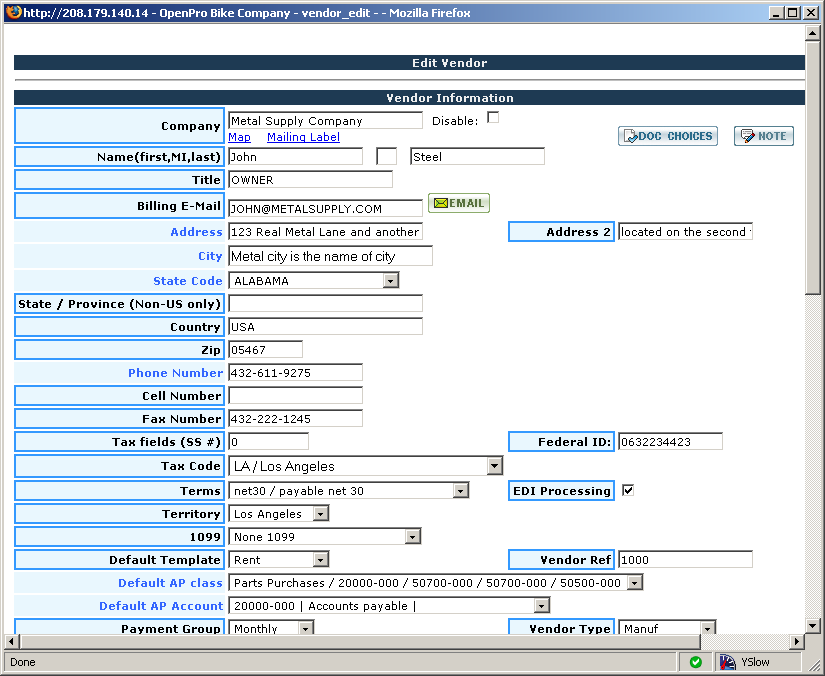Toggle the Disable vendor checkbox
This screenshot has width=825, height=676.
(x=492, y=118)
